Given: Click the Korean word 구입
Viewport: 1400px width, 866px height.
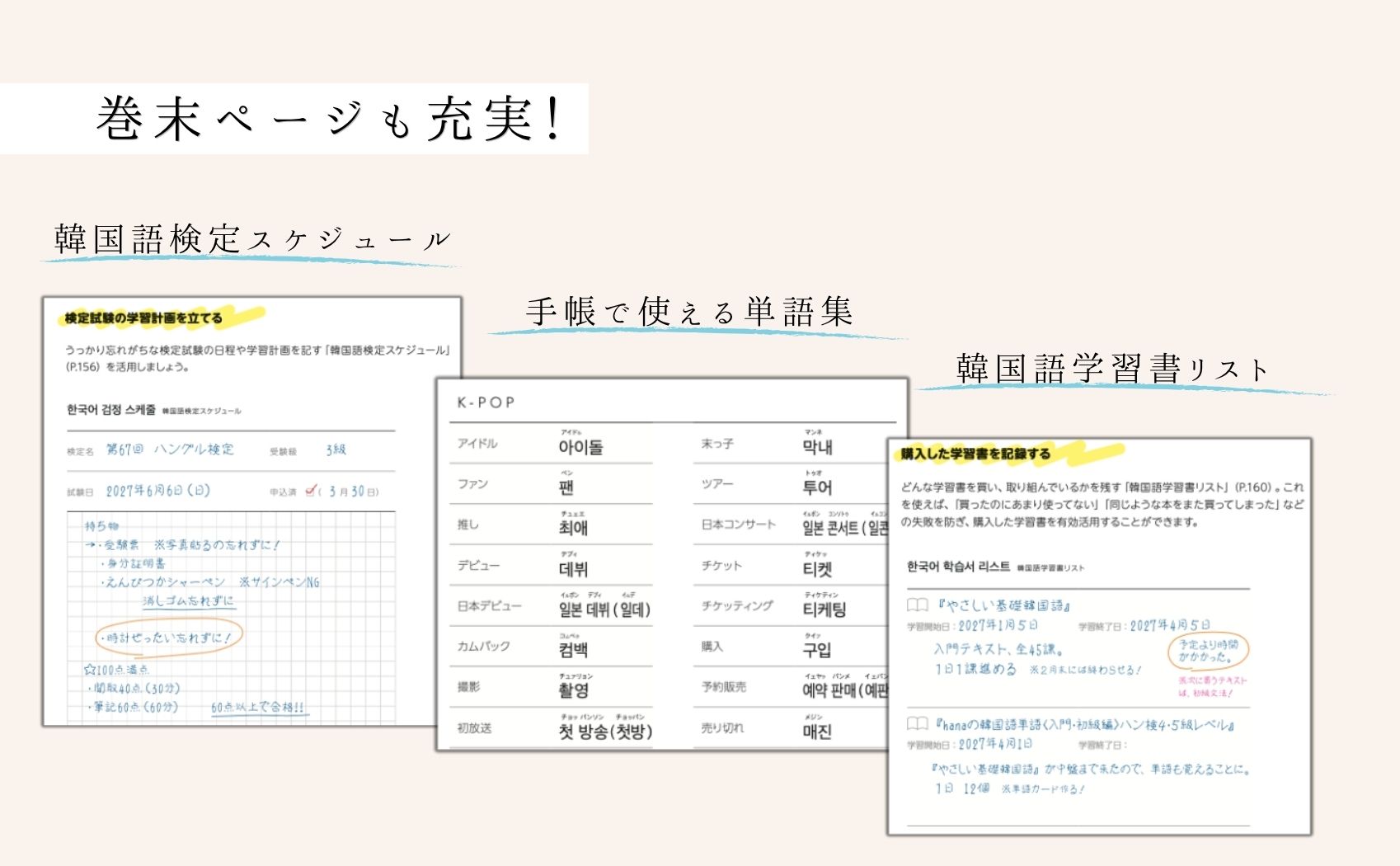Looking at the screenshot, I should point(817,650).
